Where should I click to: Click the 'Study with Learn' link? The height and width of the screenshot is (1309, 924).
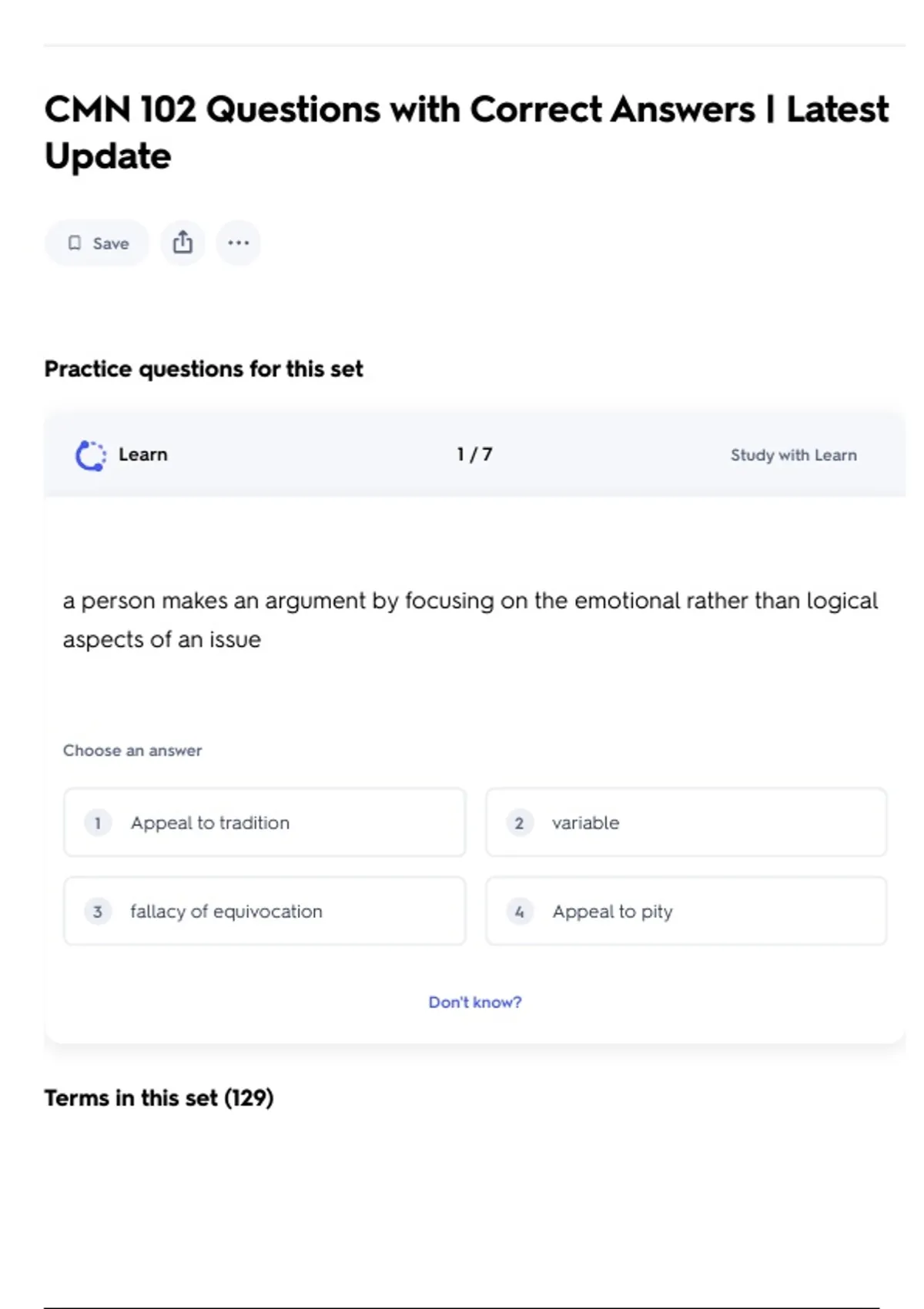point(793,455)
